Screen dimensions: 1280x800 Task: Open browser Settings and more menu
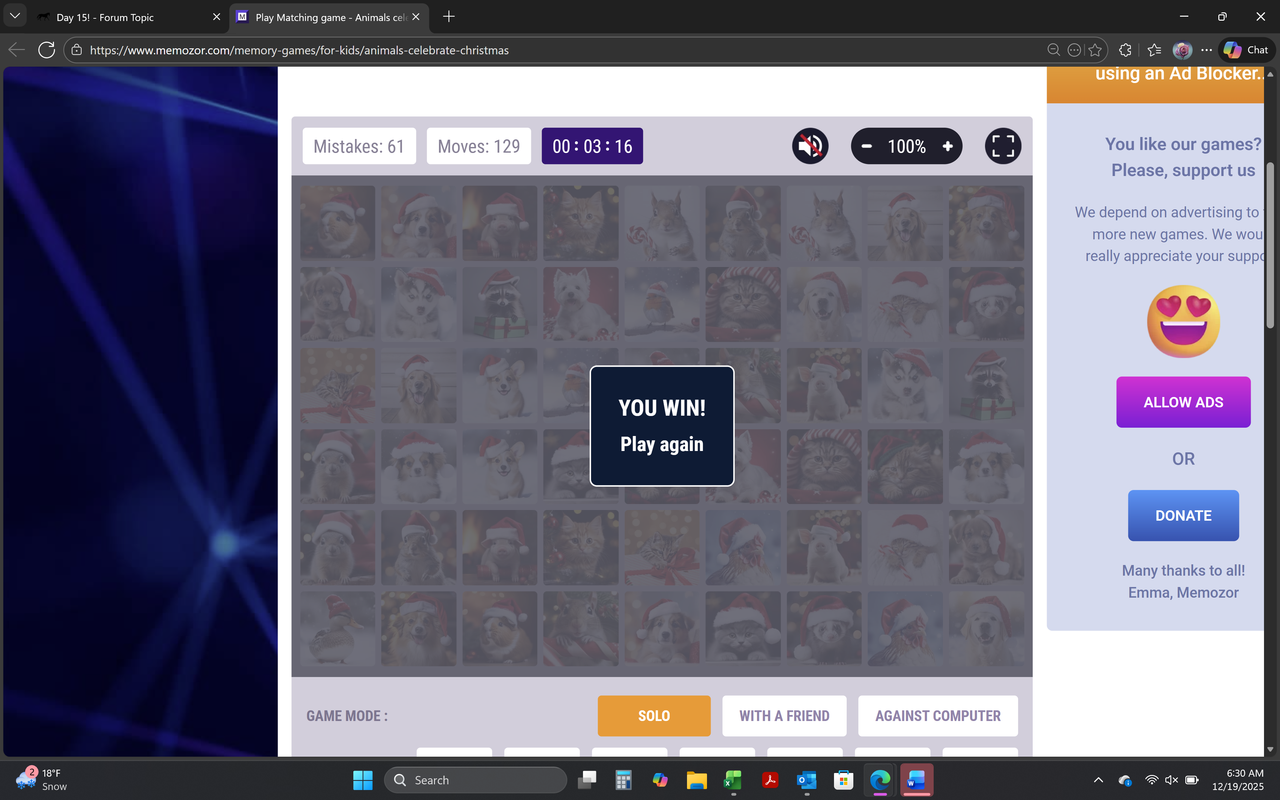point(1206,50)
